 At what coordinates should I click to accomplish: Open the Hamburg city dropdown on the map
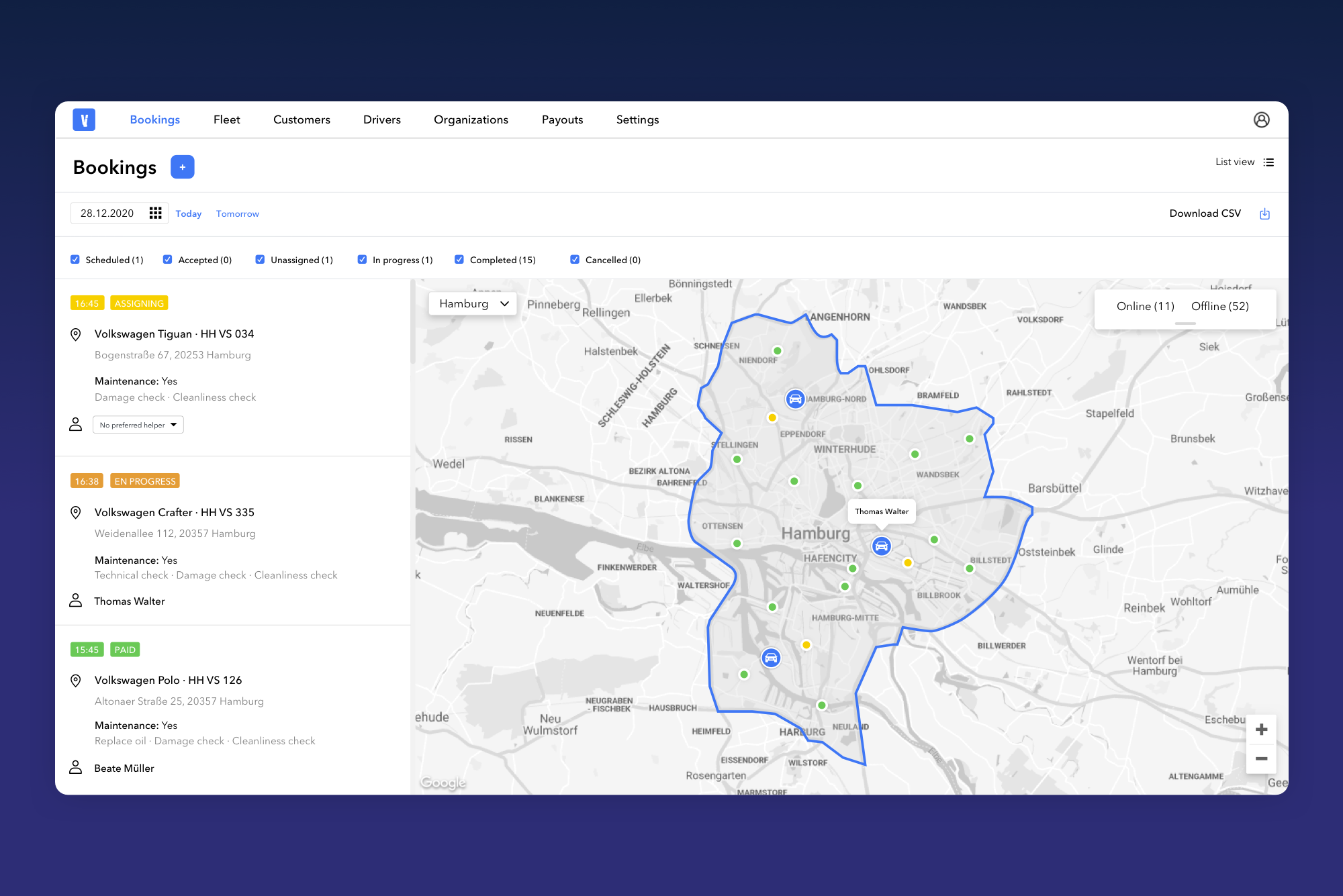pos(472,303)
